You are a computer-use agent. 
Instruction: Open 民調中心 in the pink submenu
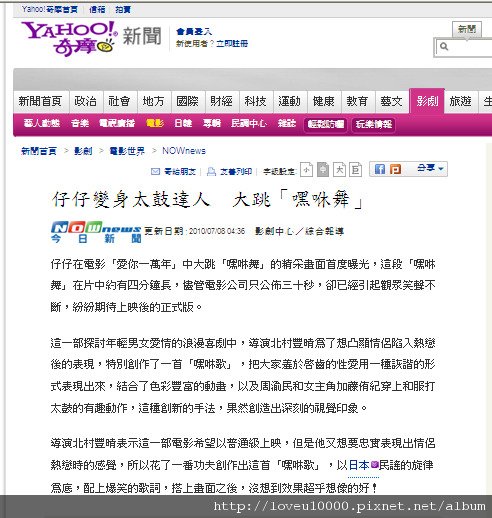[x=249, y=123]
